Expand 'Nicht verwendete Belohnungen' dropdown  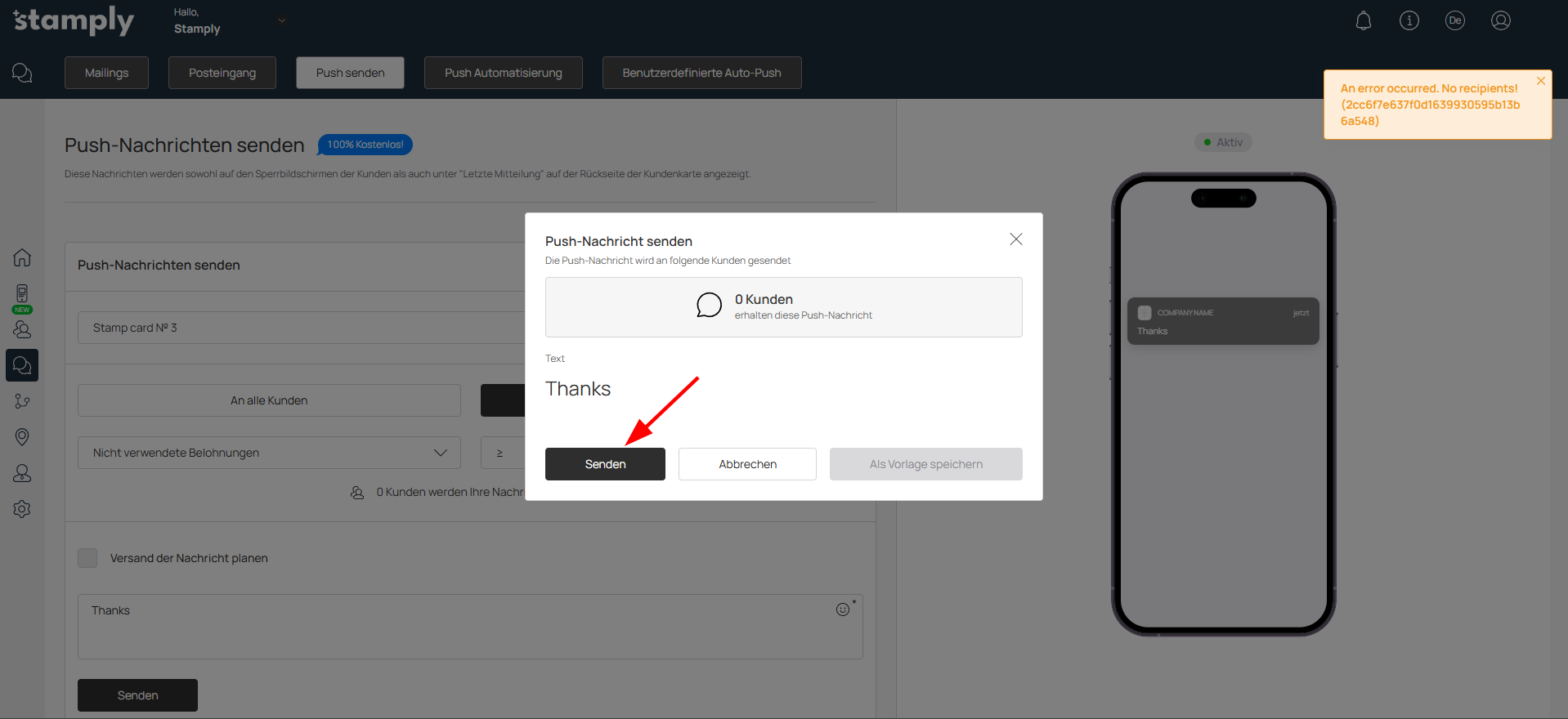point(269,453)
